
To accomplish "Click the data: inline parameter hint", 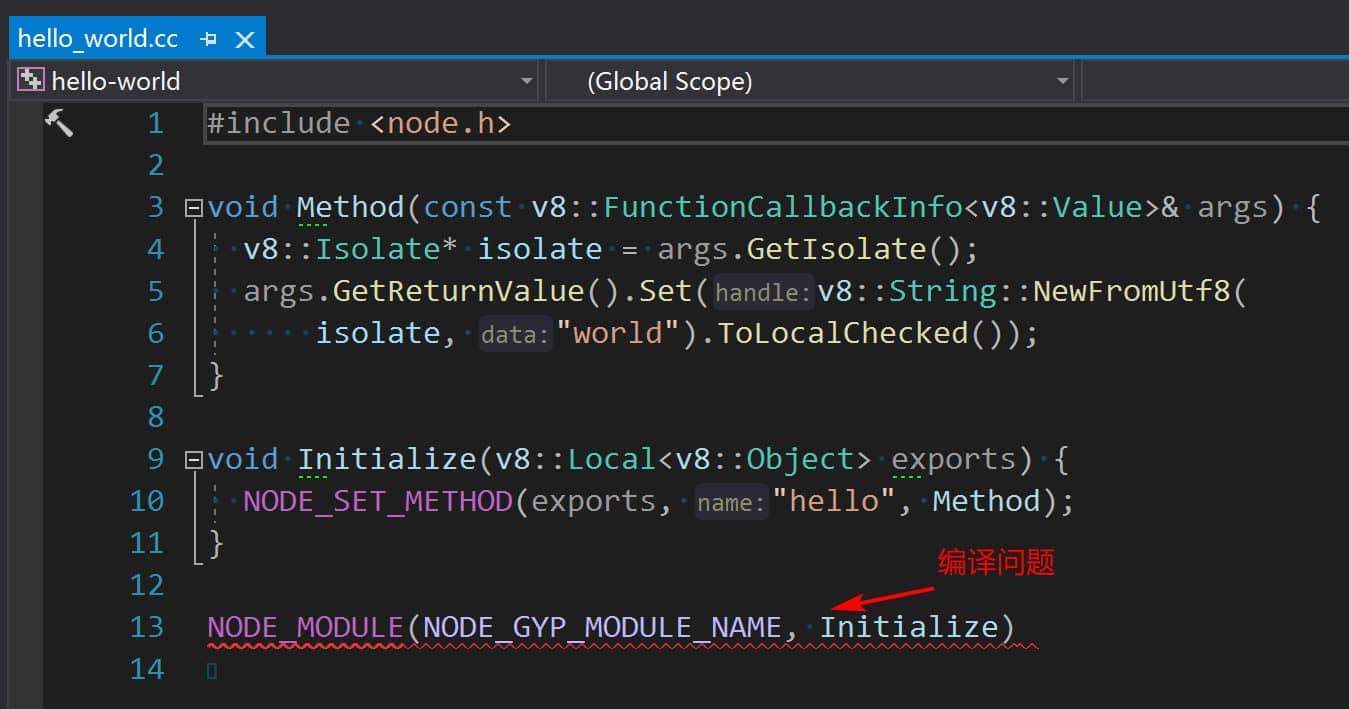I will click(x=516, y=335).
